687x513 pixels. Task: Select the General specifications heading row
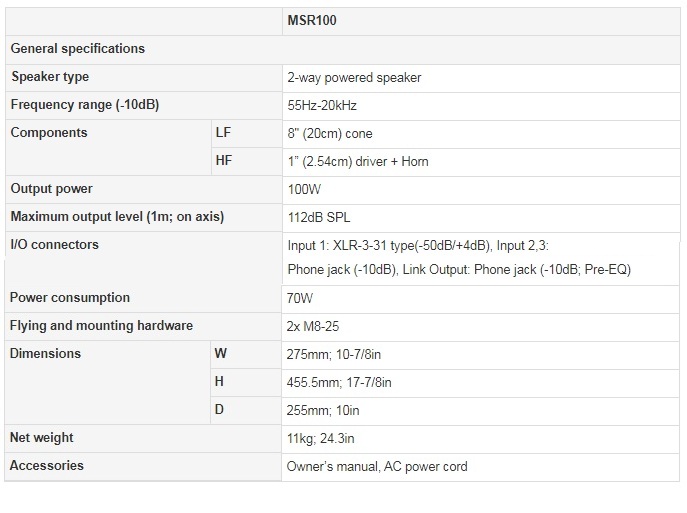click(343, 50)
